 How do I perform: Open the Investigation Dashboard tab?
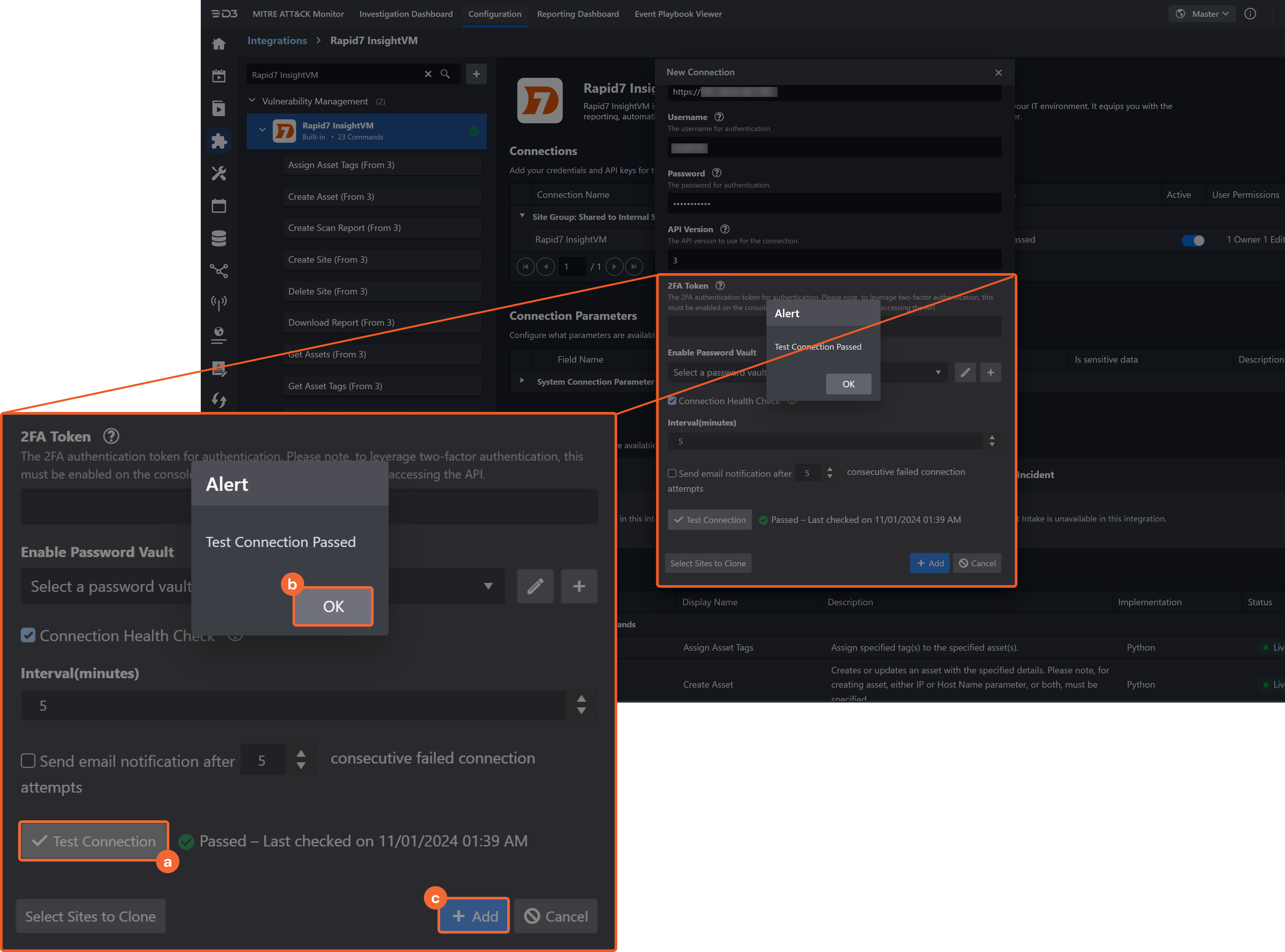click(406, 14)
